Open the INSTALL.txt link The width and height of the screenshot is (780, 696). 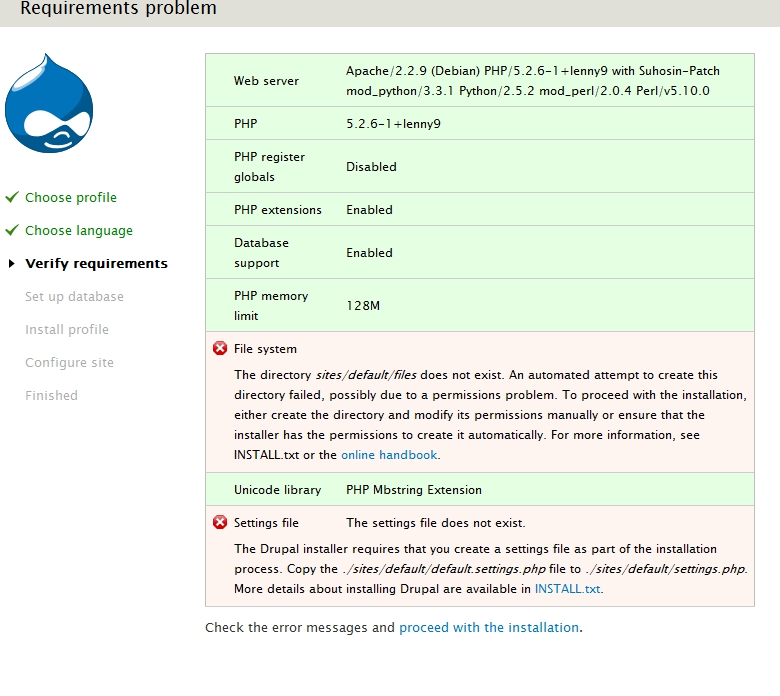[567, 589]
